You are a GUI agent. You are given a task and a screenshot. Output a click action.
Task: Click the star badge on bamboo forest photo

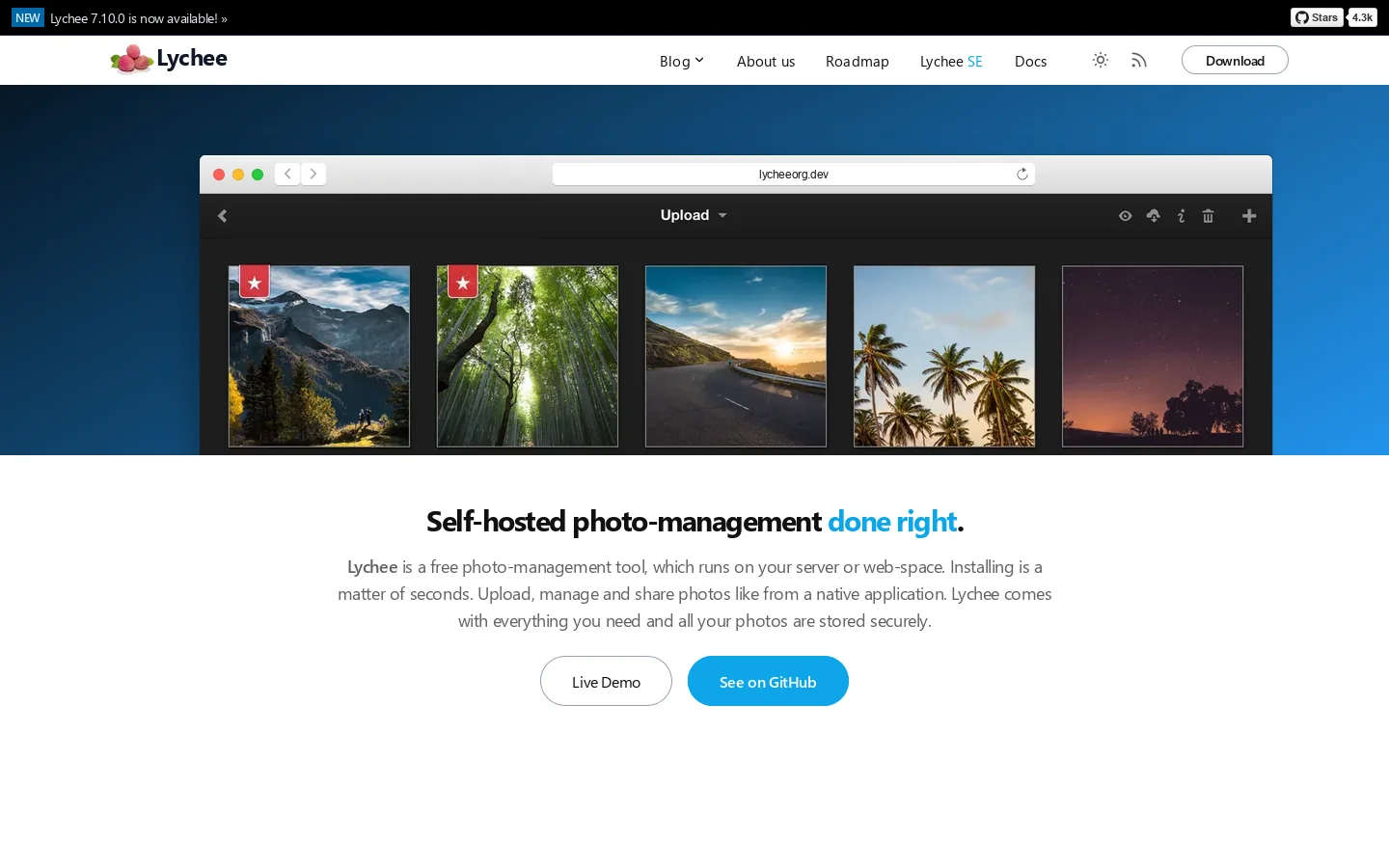(x=463, y=282)
